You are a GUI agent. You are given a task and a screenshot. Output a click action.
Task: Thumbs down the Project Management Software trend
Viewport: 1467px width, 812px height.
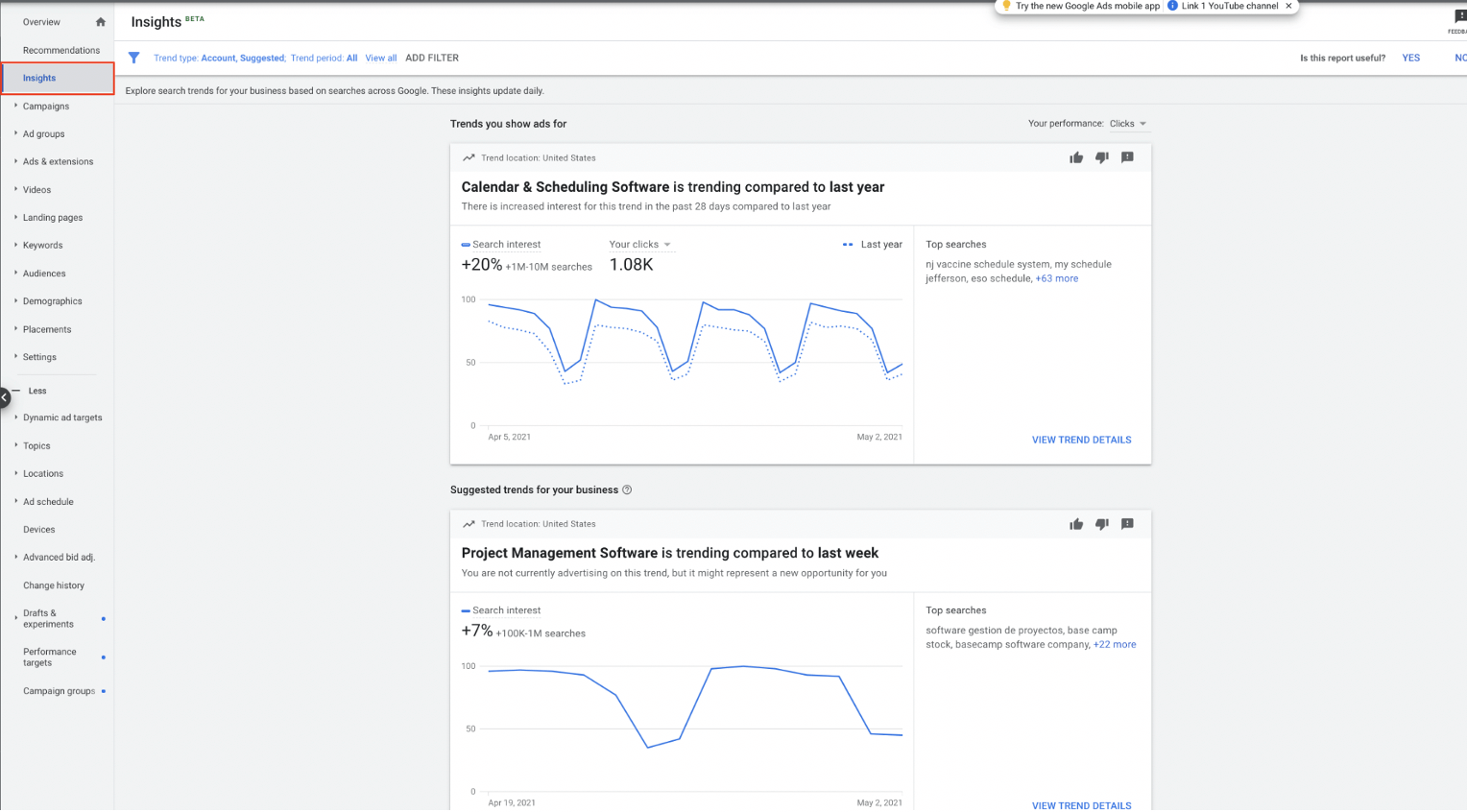(1102, 524)
